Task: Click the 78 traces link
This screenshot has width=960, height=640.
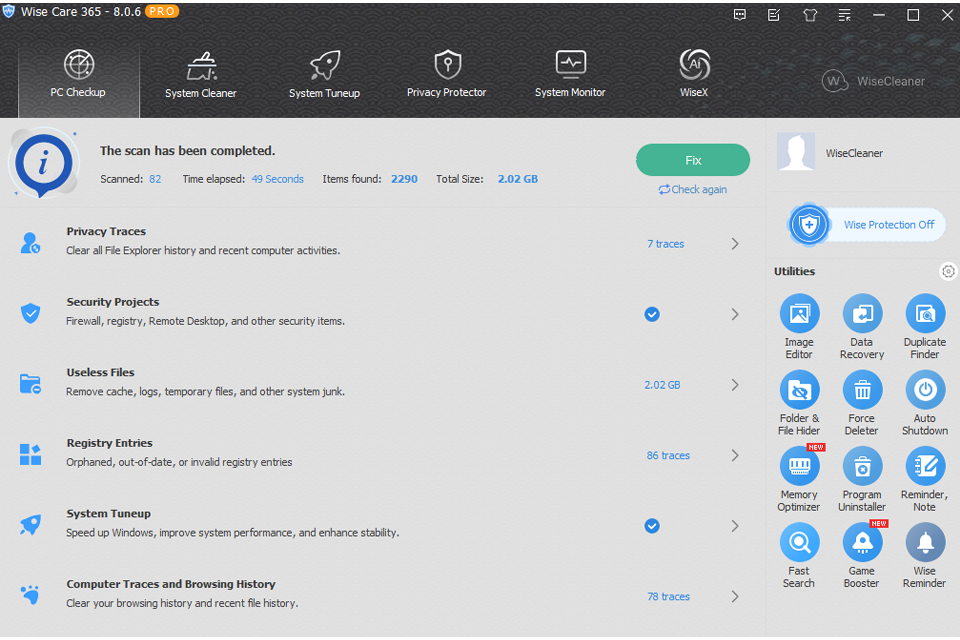Action: [x=668, y=597]
